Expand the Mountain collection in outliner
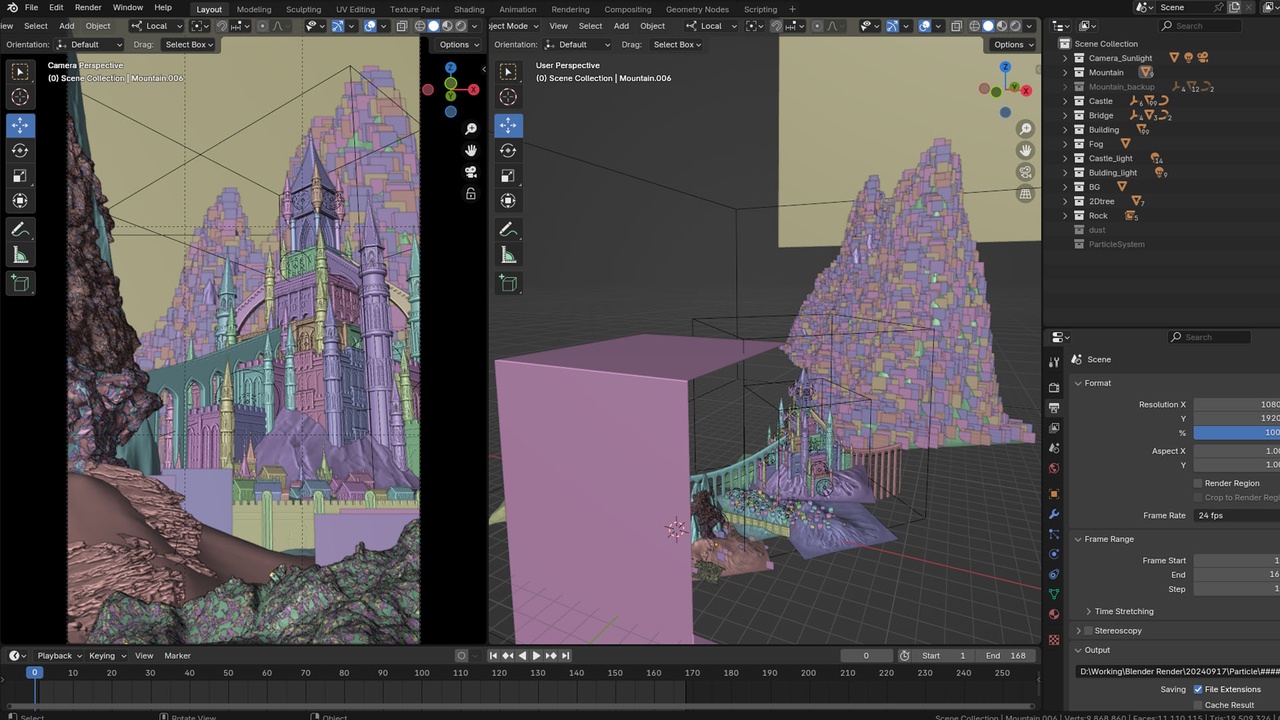The height and width of the screenshot is (720, 1280). [1066, 72]
